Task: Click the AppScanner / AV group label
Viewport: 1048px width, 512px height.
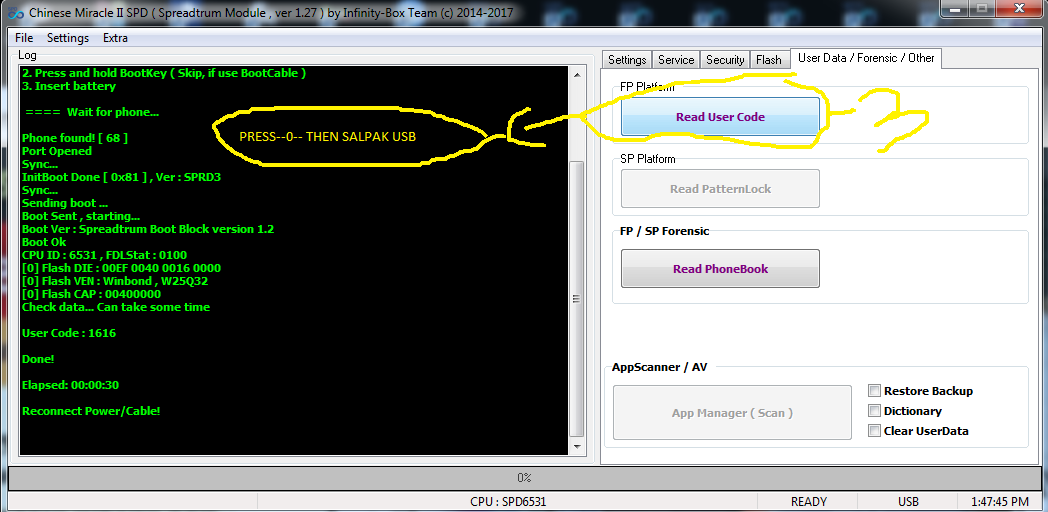Action: [660, 367]
